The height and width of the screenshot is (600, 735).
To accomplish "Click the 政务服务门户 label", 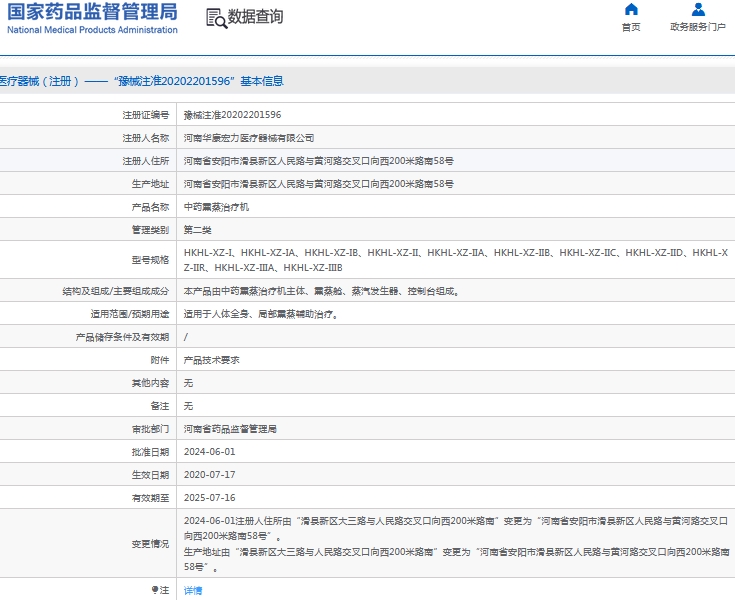I will (x=698, y=27).
